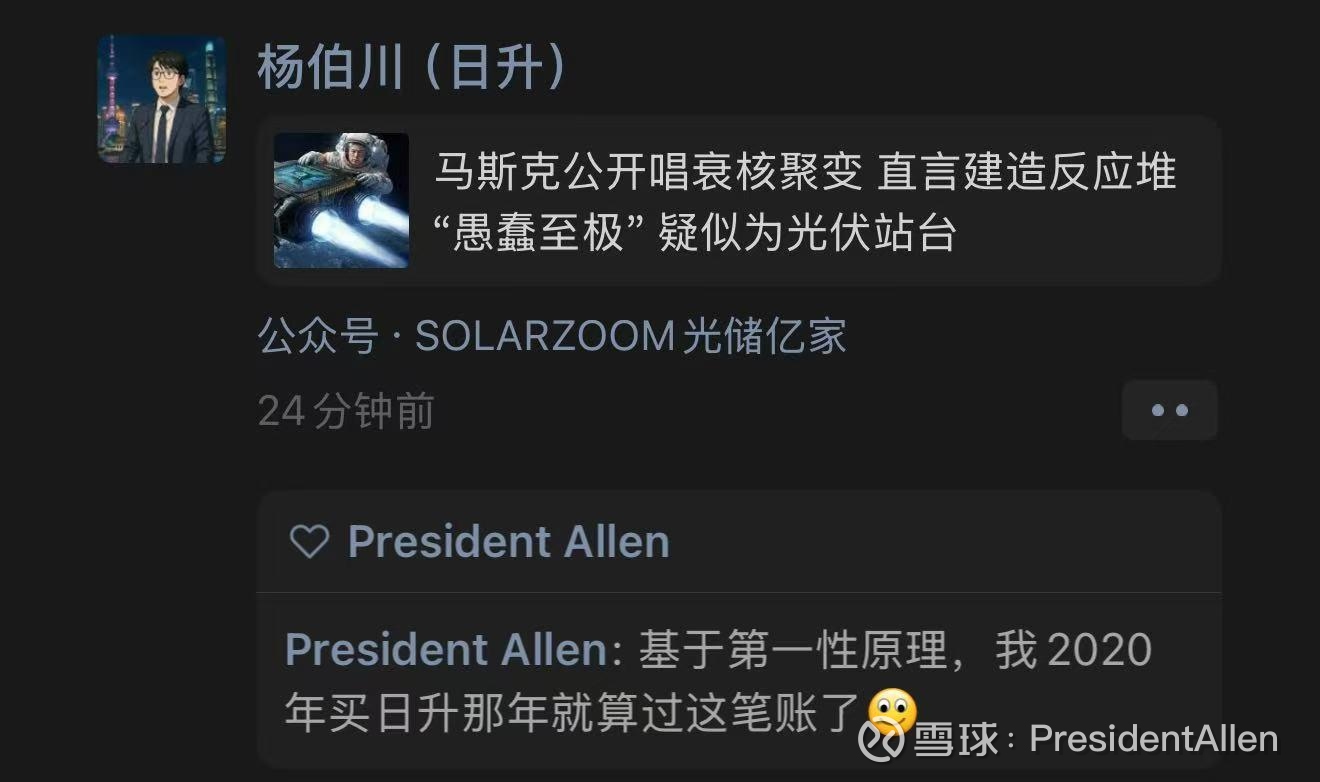
Task: Tap the heart like icon
Action: point(309,542)
